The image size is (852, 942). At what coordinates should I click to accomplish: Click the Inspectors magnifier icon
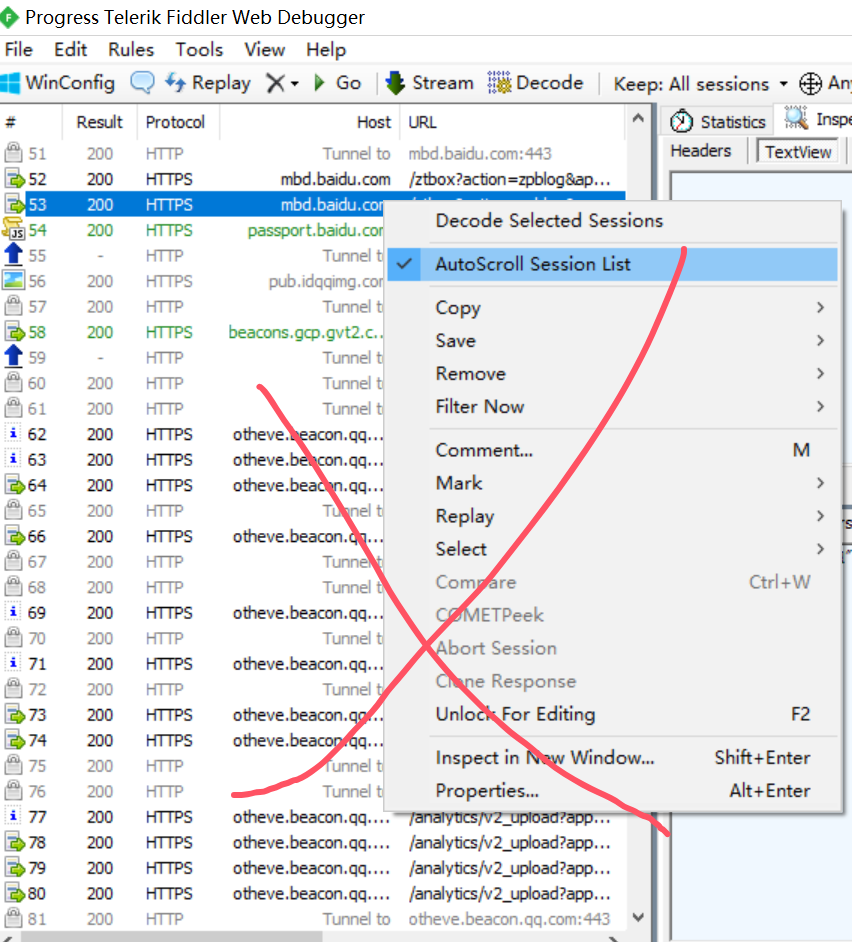(x=796, y=118)
